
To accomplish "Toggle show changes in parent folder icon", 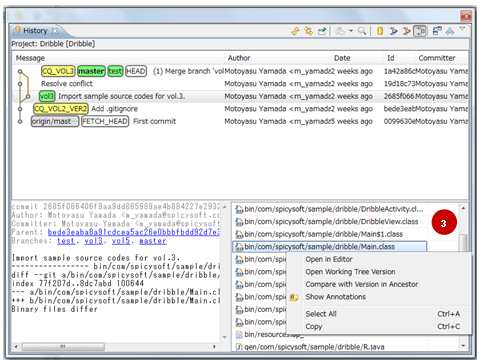I will coord(406,31).
